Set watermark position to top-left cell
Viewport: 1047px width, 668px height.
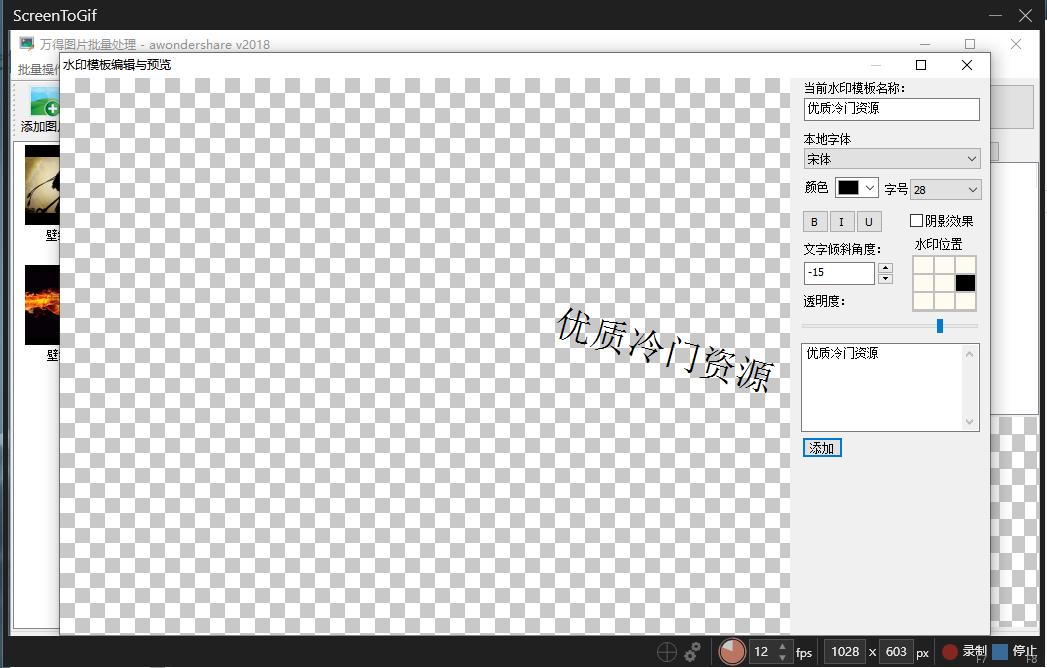click(x=923, y=265)
